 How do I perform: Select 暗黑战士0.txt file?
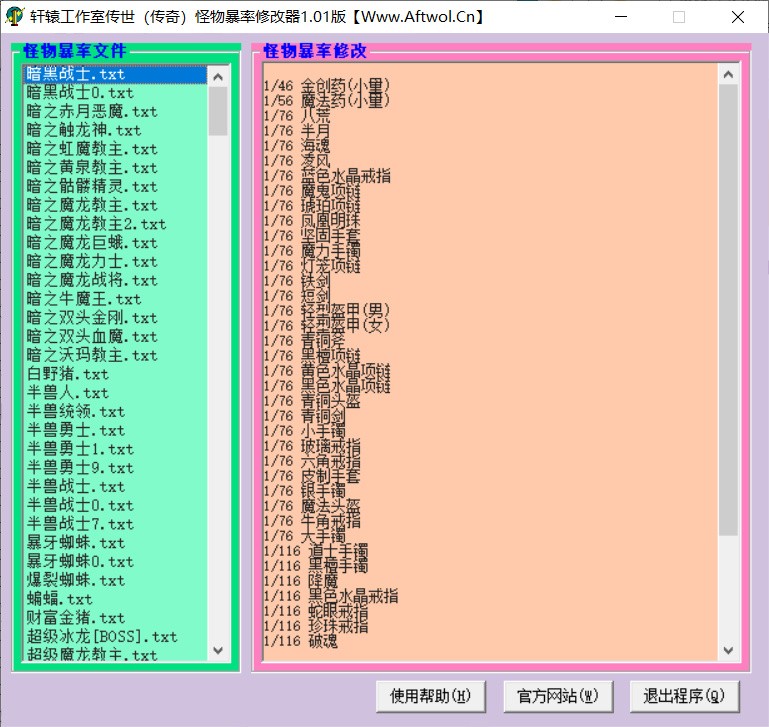click(x=115, y=93)
